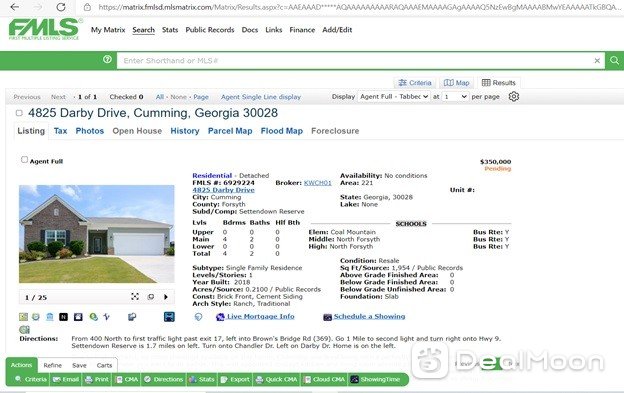The image size is (624, 393).
Task: Open the Docs menu
Action: [250, 30]
